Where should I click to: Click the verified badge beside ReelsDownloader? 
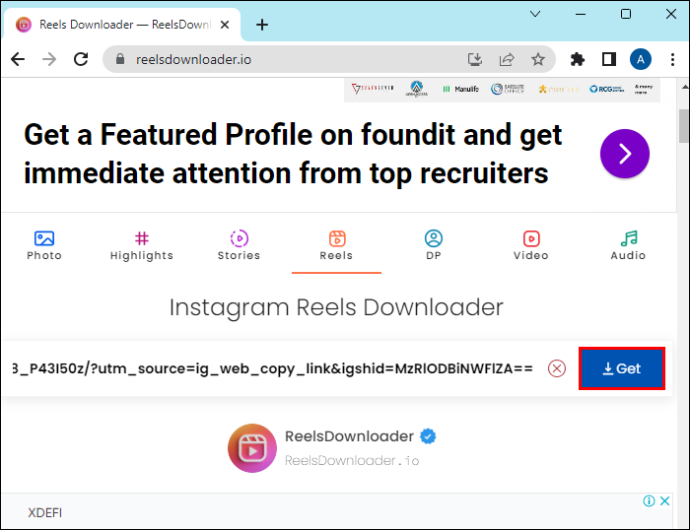[x=428, y=436]
